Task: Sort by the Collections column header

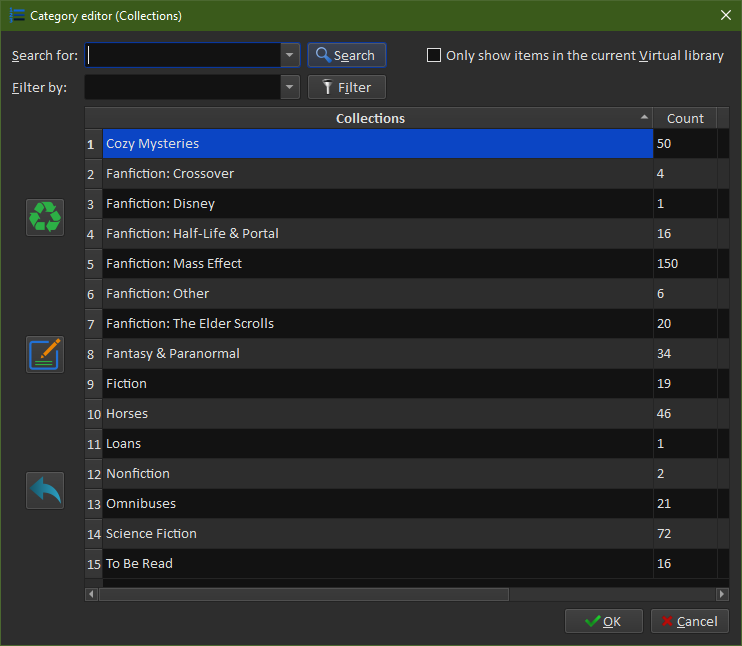Action: pos(369,118)
